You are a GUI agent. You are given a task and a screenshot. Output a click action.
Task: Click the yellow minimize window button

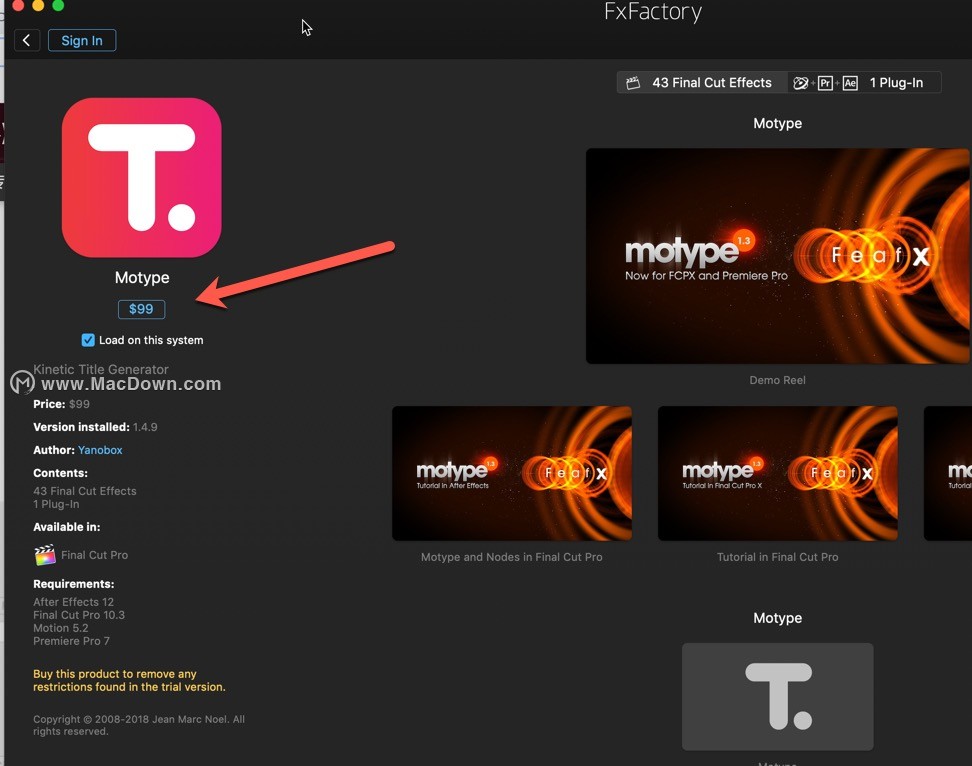(38, 5)
